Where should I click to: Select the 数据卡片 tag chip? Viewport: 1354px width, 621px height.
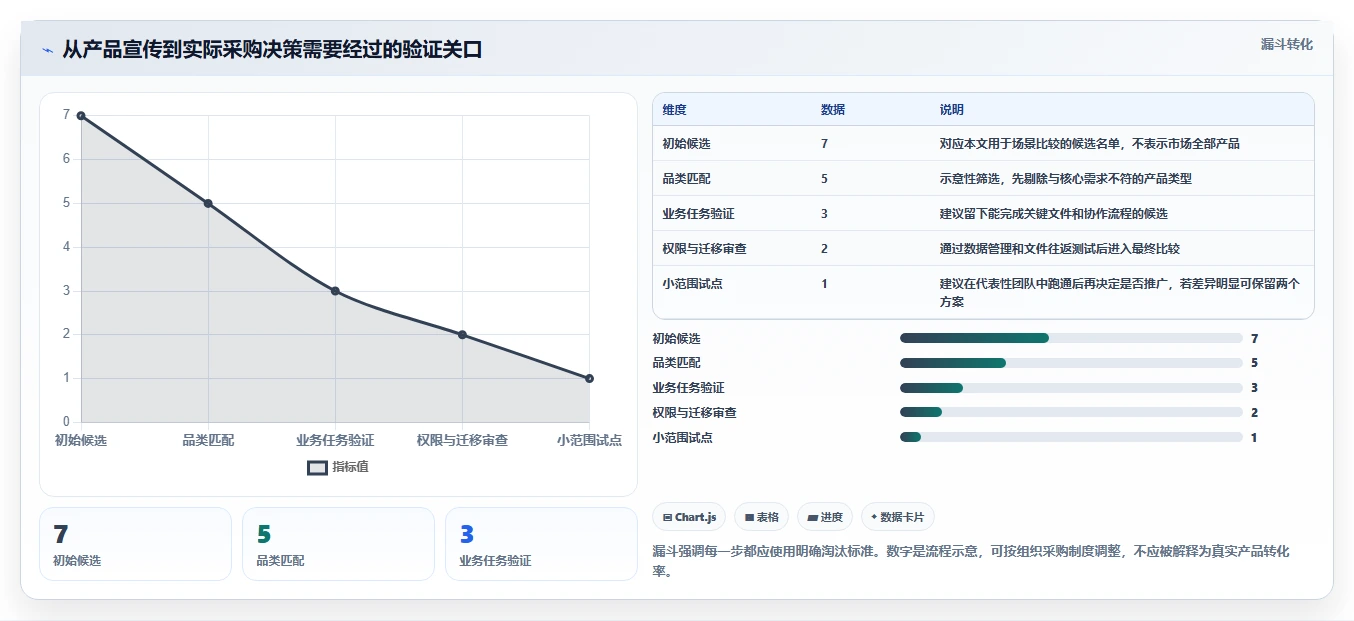click(x=897, y=517)
